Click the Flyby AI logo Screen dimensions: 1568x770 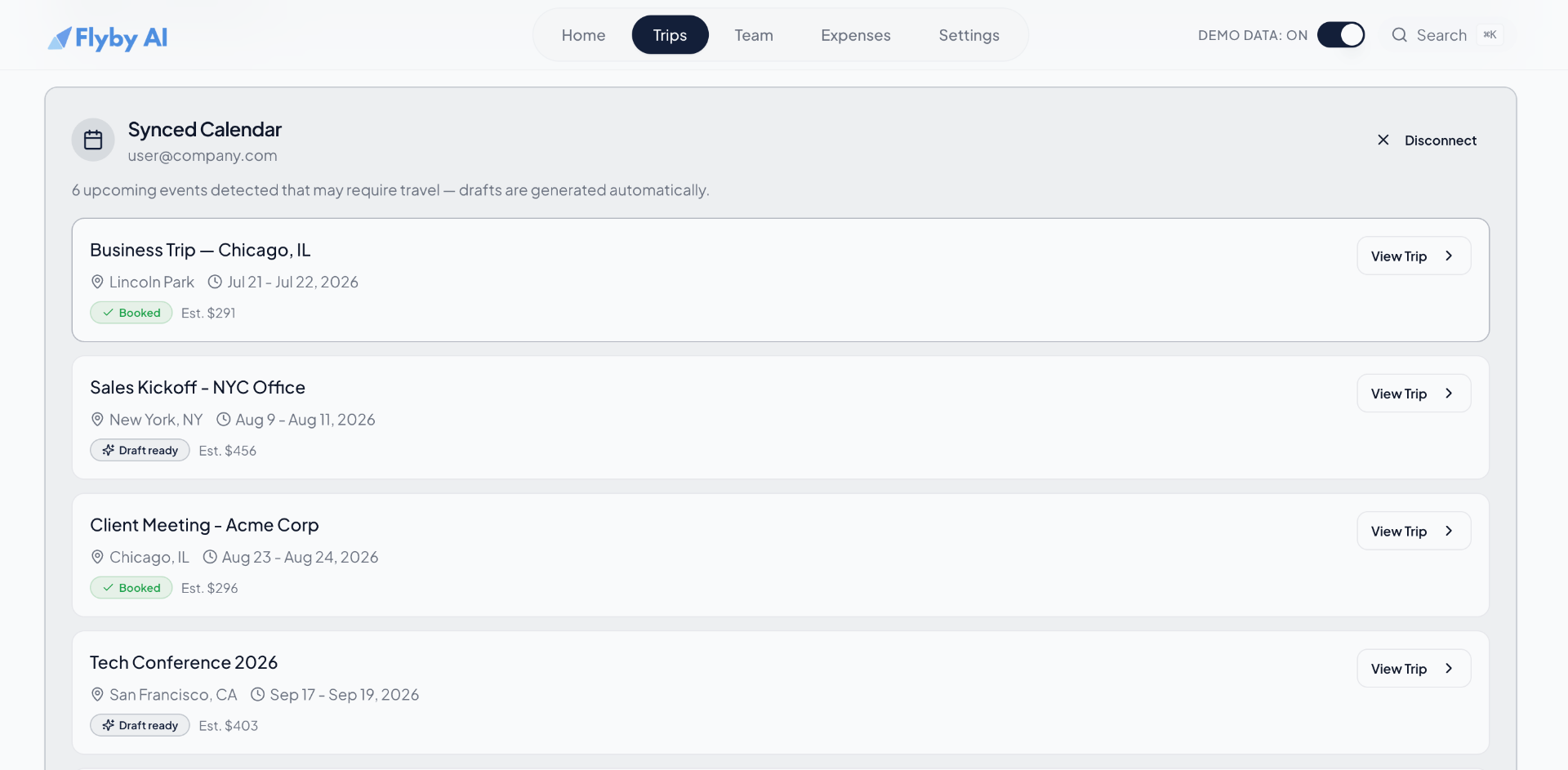(107, 38)
